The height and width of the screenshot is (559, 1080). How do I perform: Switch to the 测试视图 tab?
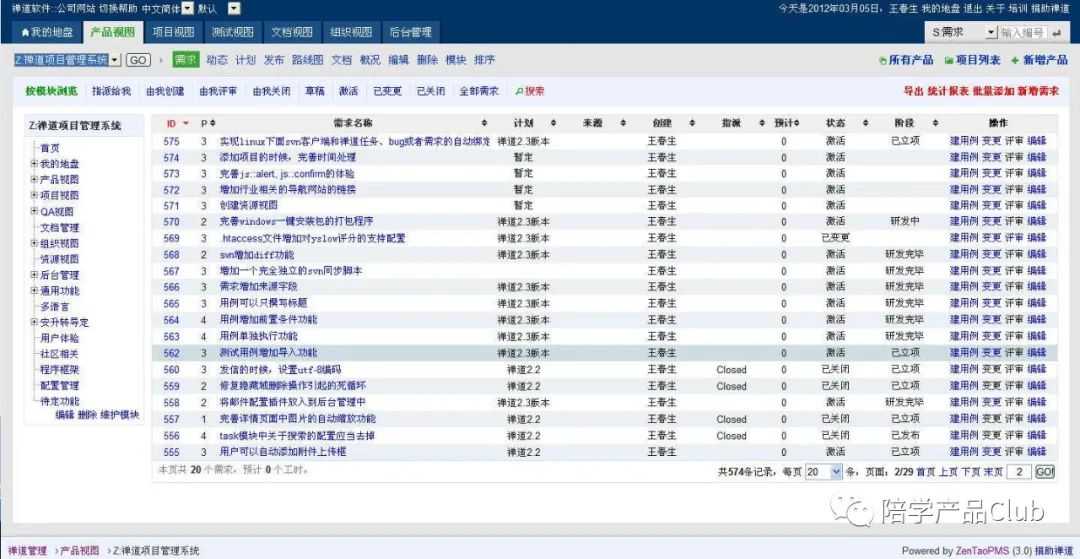[x=233, y=32]
